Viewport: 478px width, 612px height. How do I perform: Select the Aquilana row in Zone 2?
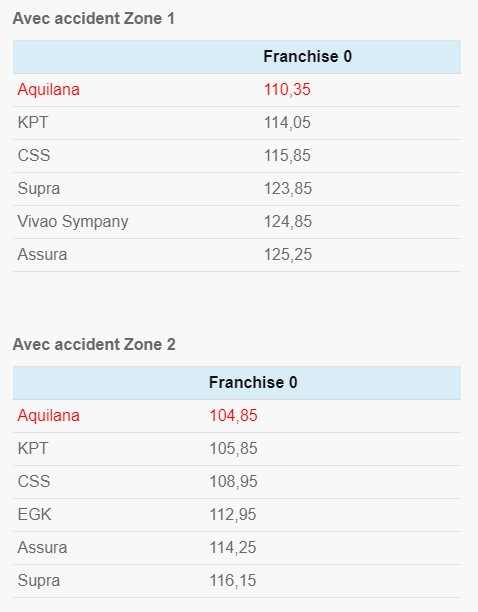237,416
